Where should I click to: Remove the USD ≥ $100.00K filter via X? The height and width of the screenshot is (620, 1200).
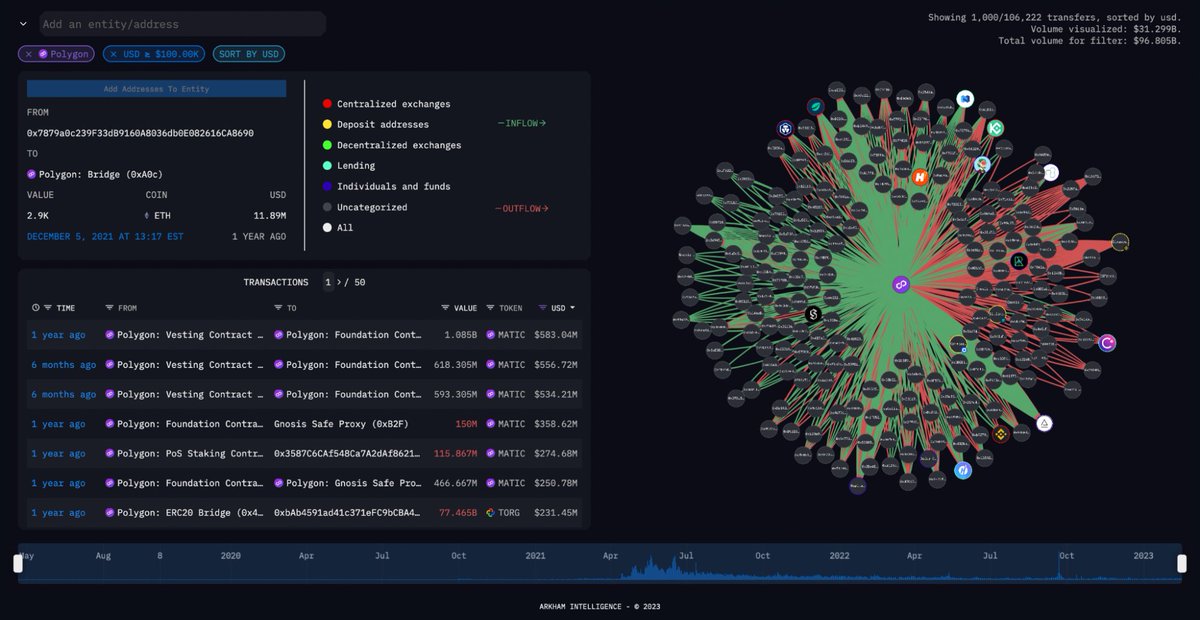click(113, 54)
